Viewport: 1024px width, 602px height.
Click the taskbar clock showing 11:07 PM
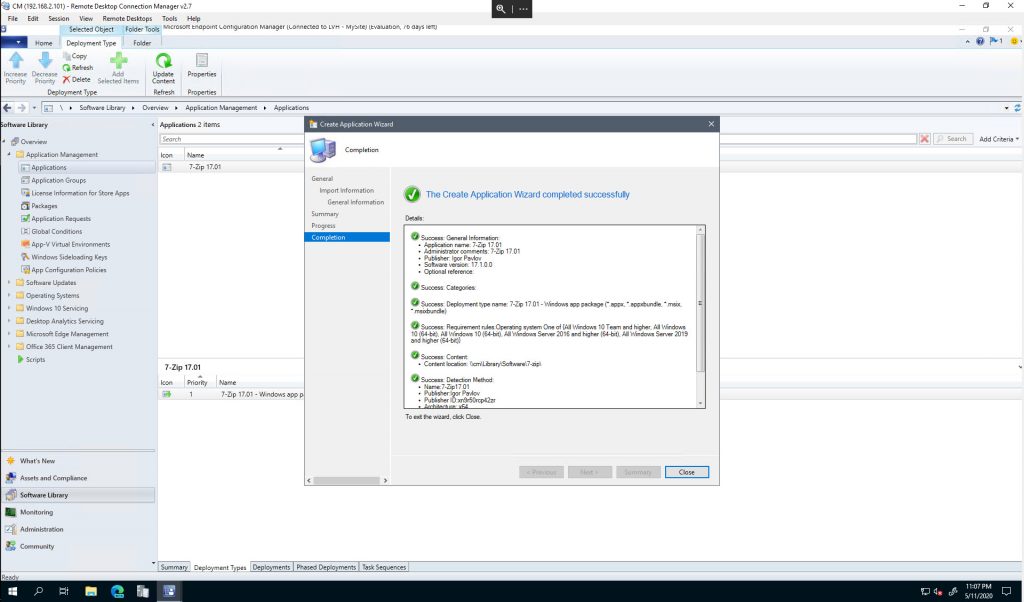pos(978,591)
